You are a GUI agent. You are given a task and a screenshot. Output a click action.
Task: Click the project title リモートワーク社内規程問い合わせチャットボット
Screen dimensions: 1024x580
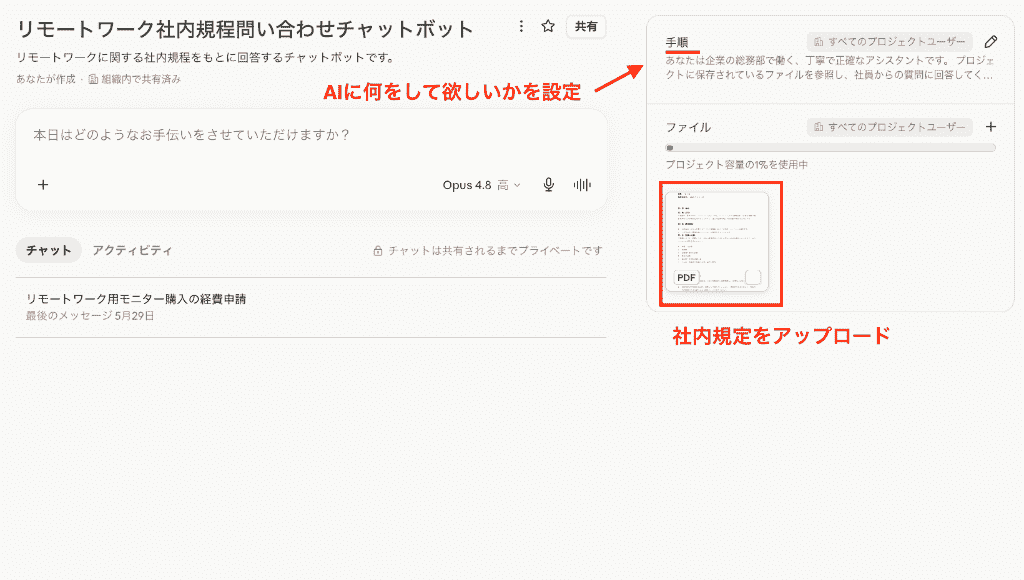(245, 29)
